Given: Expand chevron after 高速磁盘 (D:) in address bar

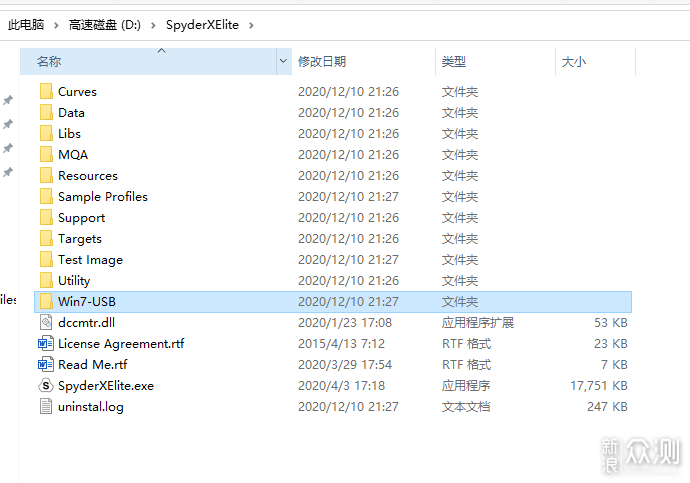Looking at the screenshot, I should coord(153,26).
